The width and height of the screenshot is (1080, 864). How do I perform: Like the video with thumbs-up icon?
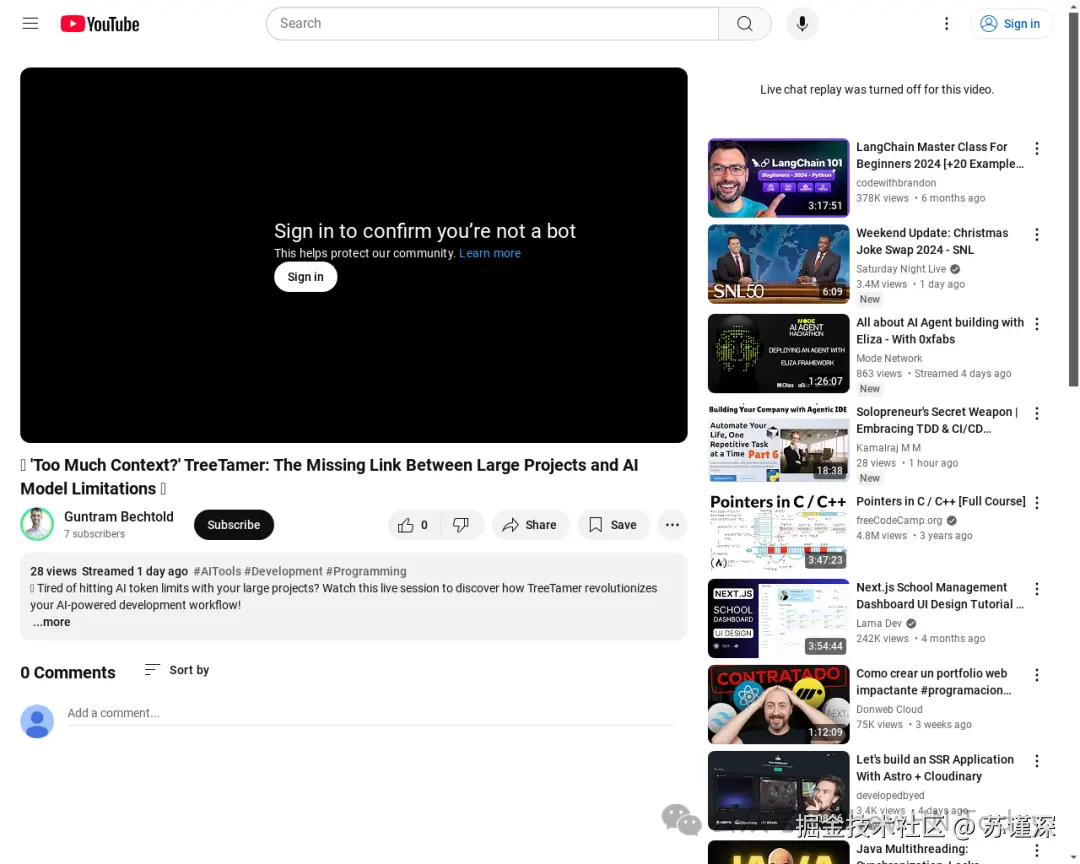(413, 525)
